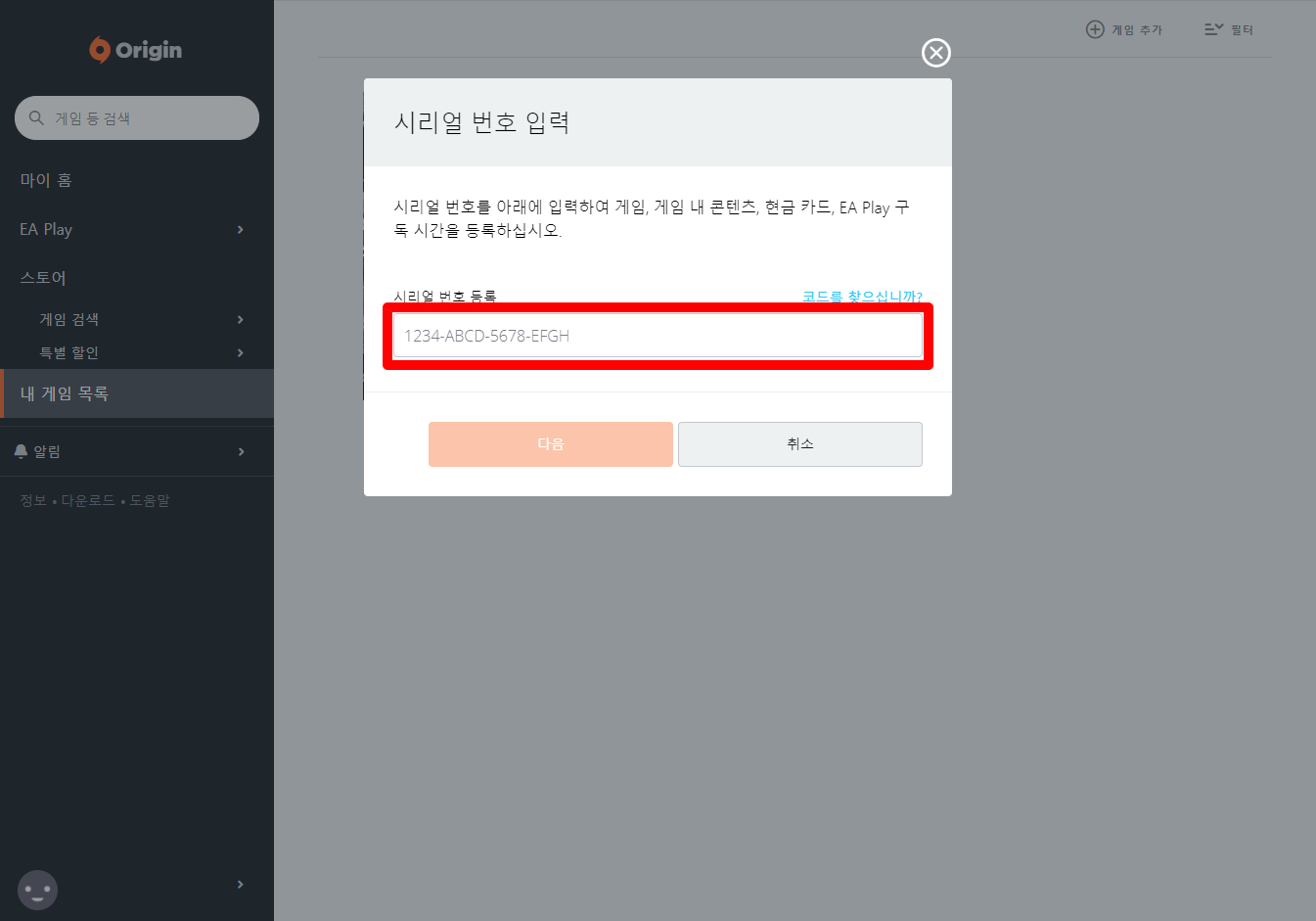Open the 코드를 찾으십니까? link
This screenshot has width=1316, height=921.
[862, 297]
